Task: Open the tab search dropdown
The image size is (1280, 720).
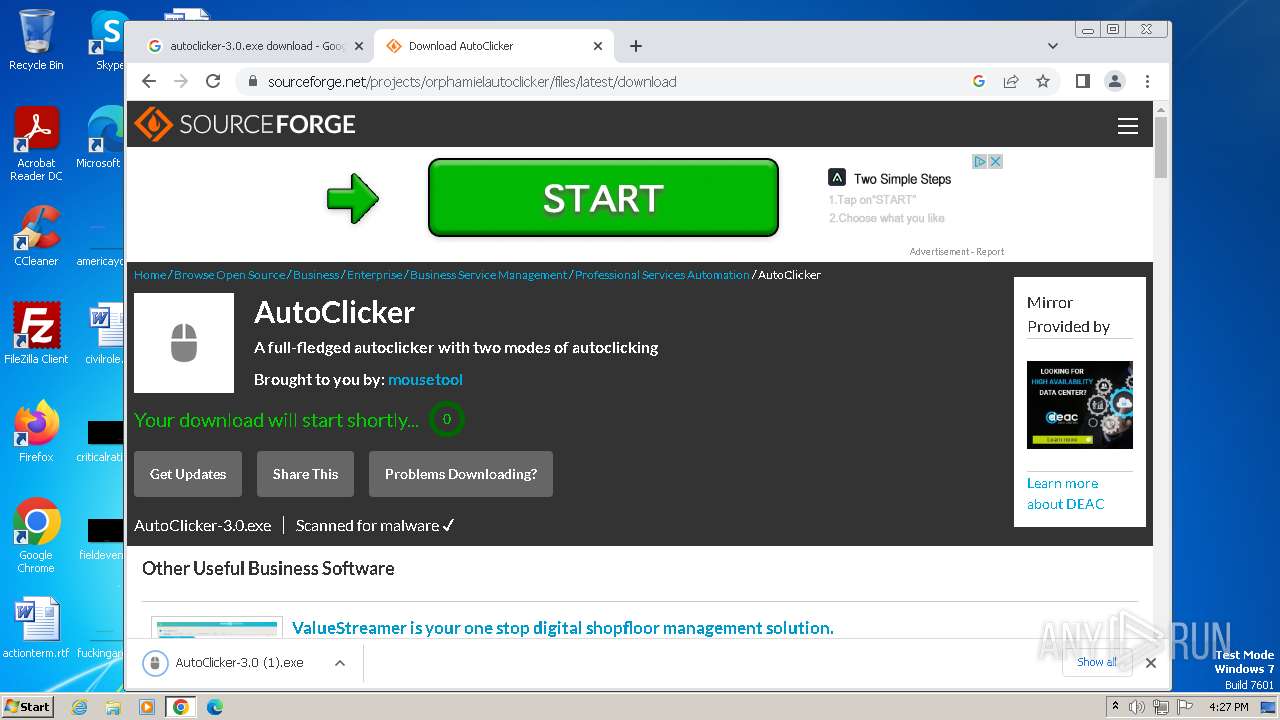Action: 1053,46
